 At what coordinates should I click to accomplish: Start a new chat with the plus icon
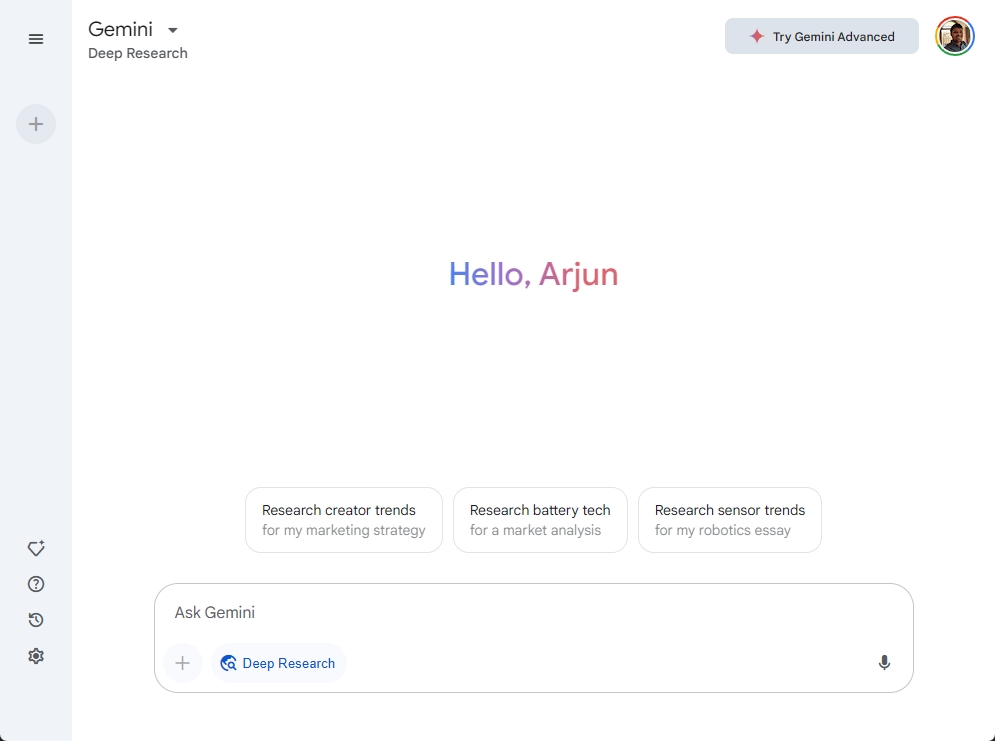click(x=36, y=124)
